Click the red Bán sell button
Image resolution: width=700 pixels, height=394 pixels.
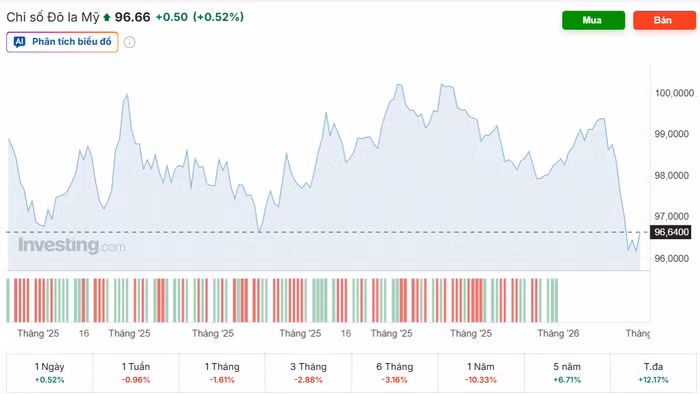[664, 20]
